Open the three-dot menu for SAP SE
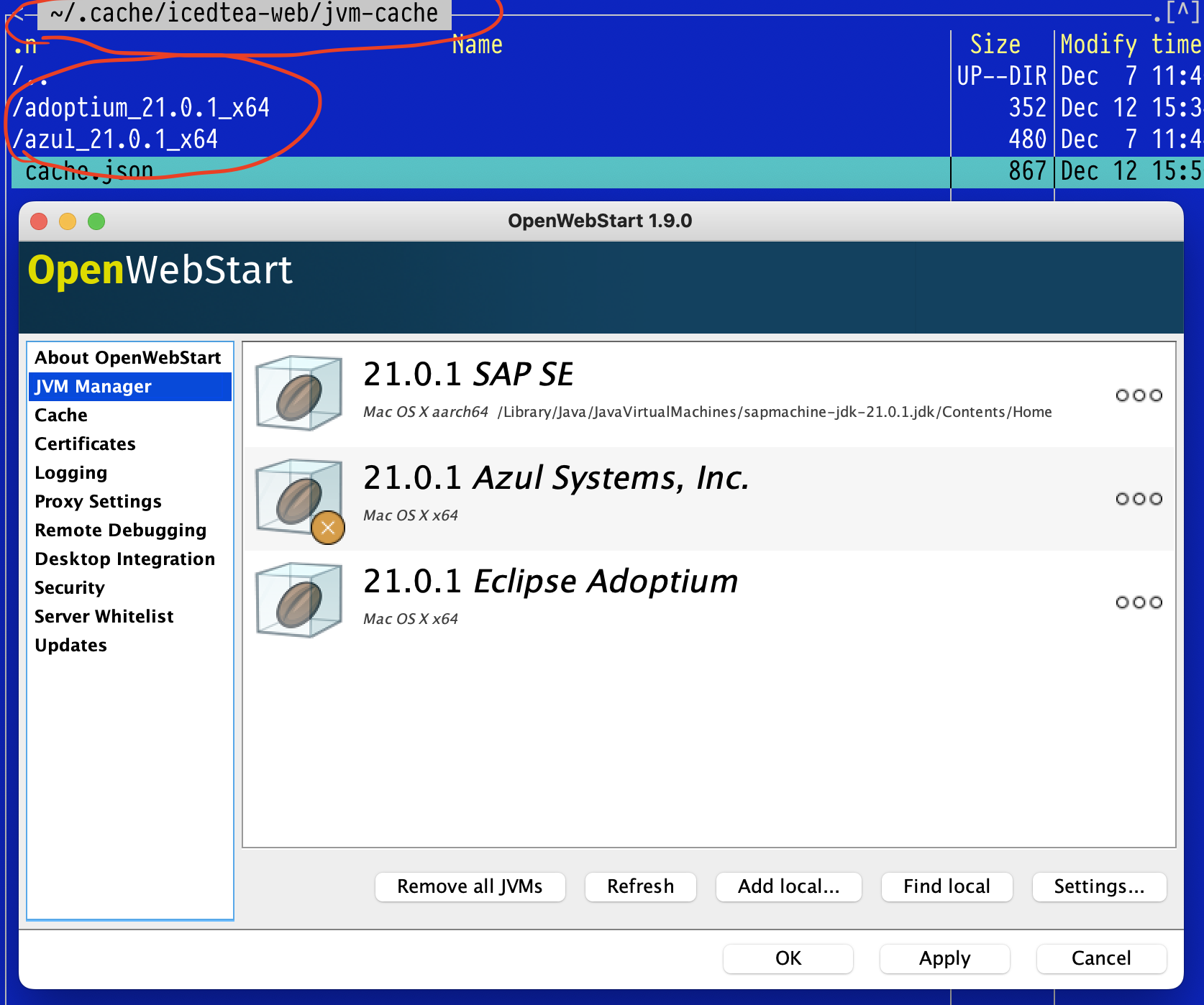This screenshot has width=1204, height=1005. (1139, 395)
